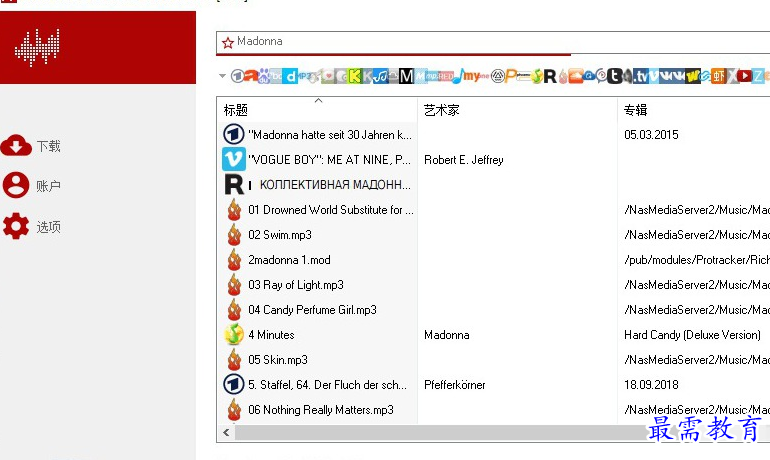Select the Tumblr 't' source icon
This screenshot has width=770, height=460.
[x=615, y=76]
